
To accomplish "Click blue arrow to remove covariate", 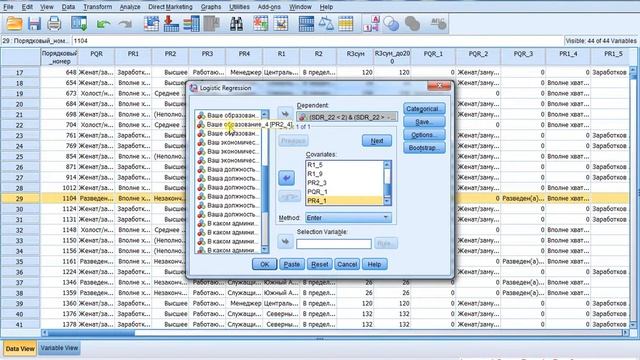I will (286, 178).
